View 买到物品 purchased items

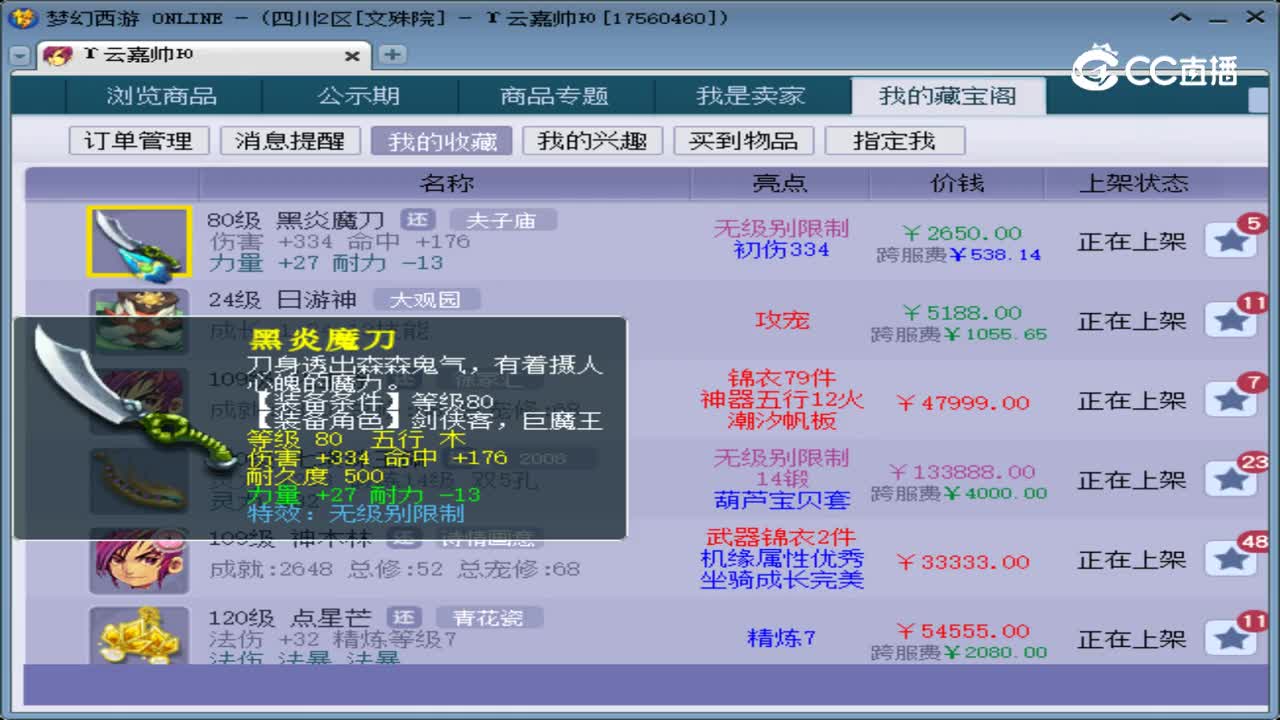click(743, 141)
